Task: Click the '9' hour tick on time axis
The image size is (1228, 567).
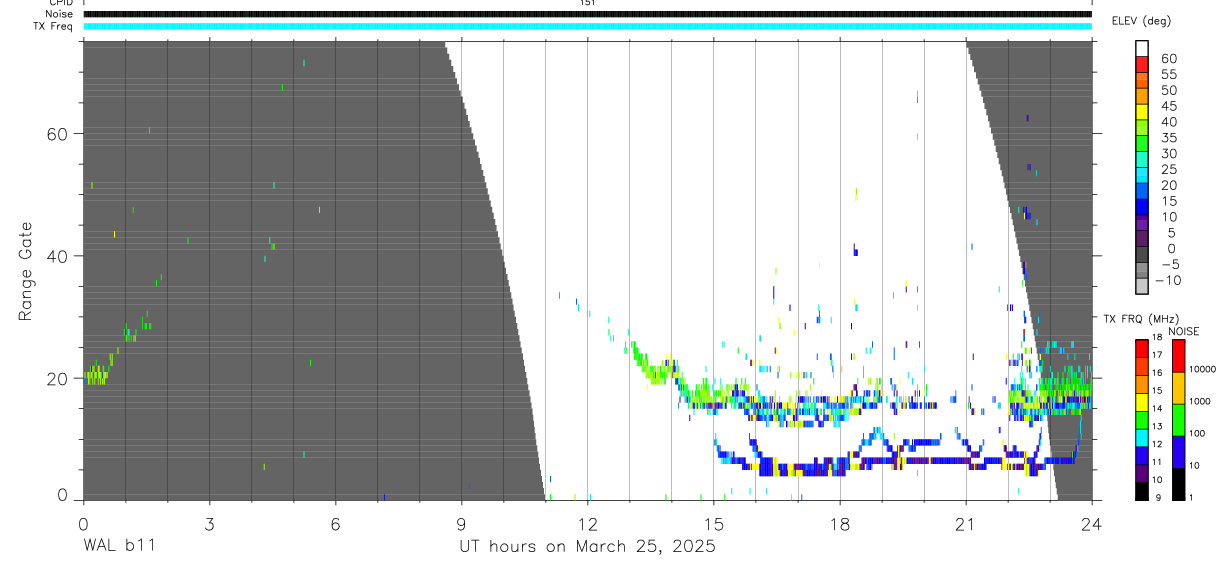Action: coord(461,523)
